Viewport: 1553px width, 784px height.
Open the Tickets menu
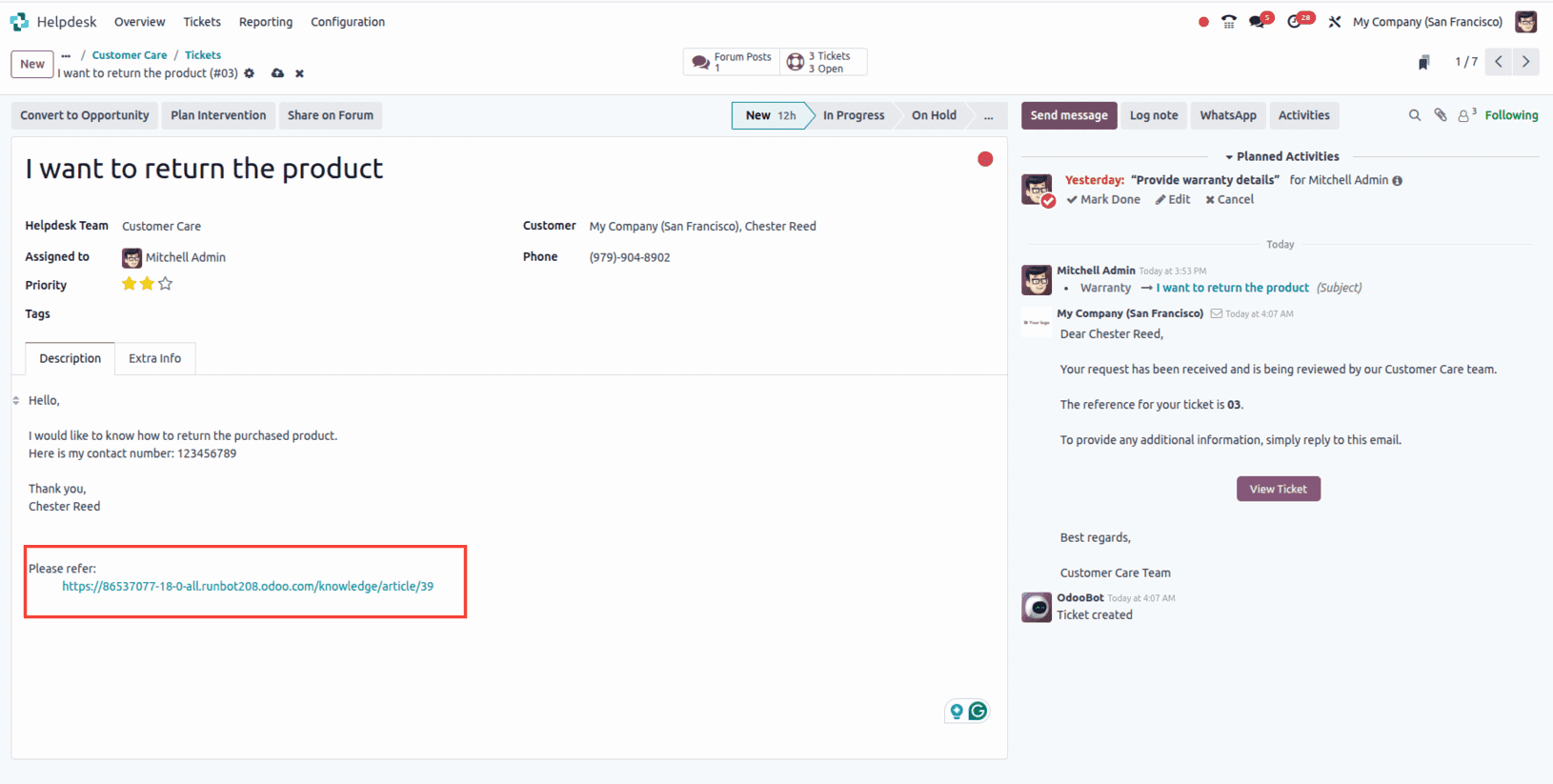point(202,22)
